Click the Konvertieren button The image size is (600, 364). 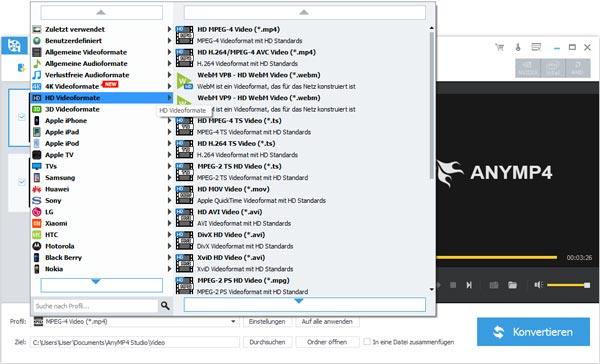click(x=533, y=331)
